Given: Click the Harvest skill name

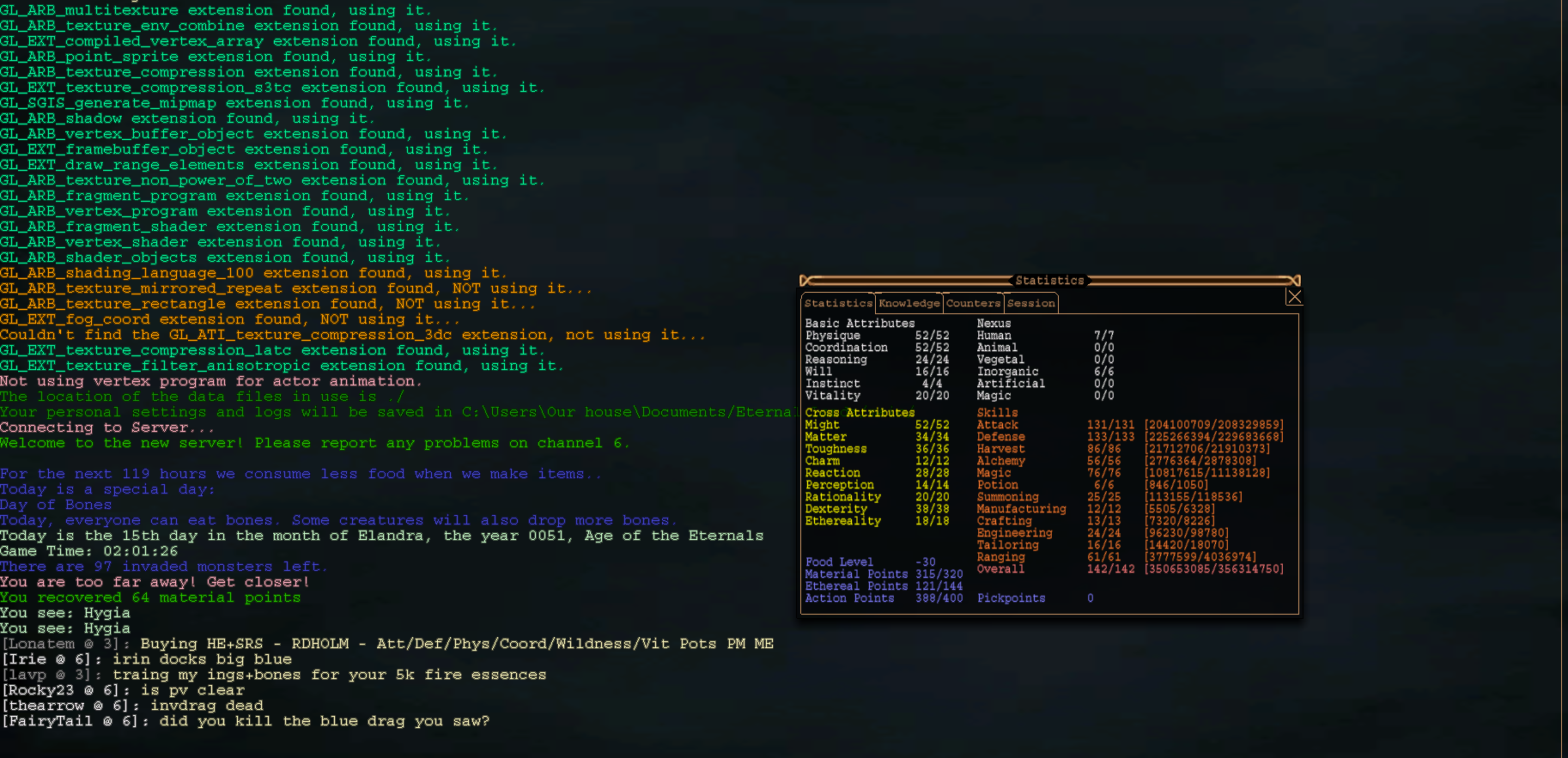Looking at the screenshot, I should coord(1000,449).
